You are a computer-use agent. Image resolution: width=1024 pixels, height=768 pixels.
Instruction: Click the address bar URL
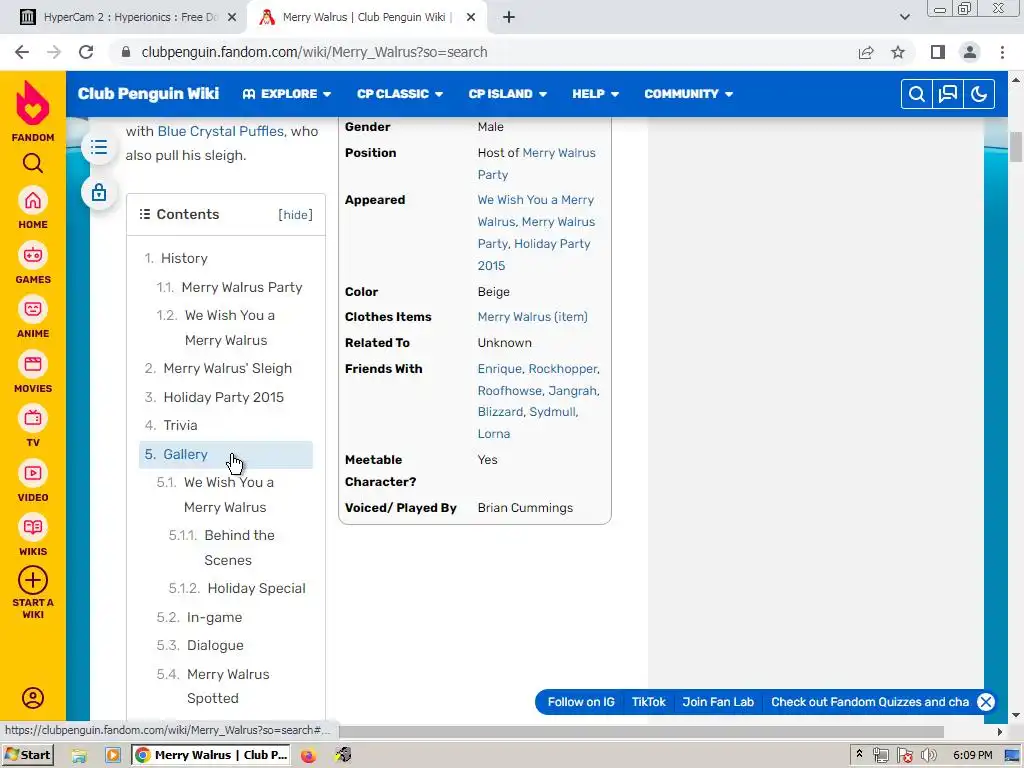pyautogui.click(x=314, y=52)
